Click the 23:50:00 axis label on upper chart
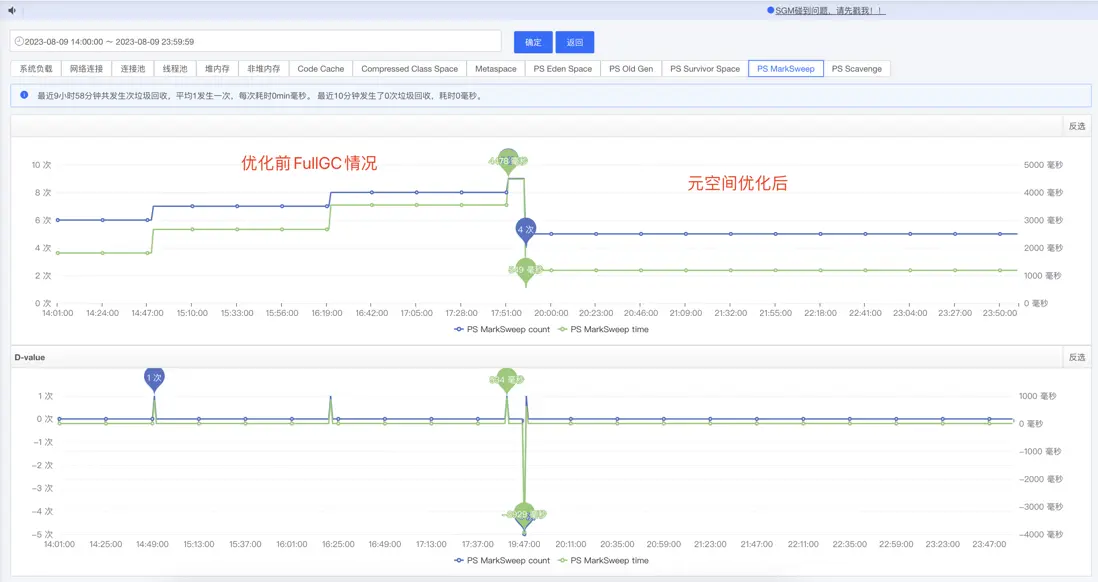Viewport: 1098px width, 582px height. (x=999, y=313)
